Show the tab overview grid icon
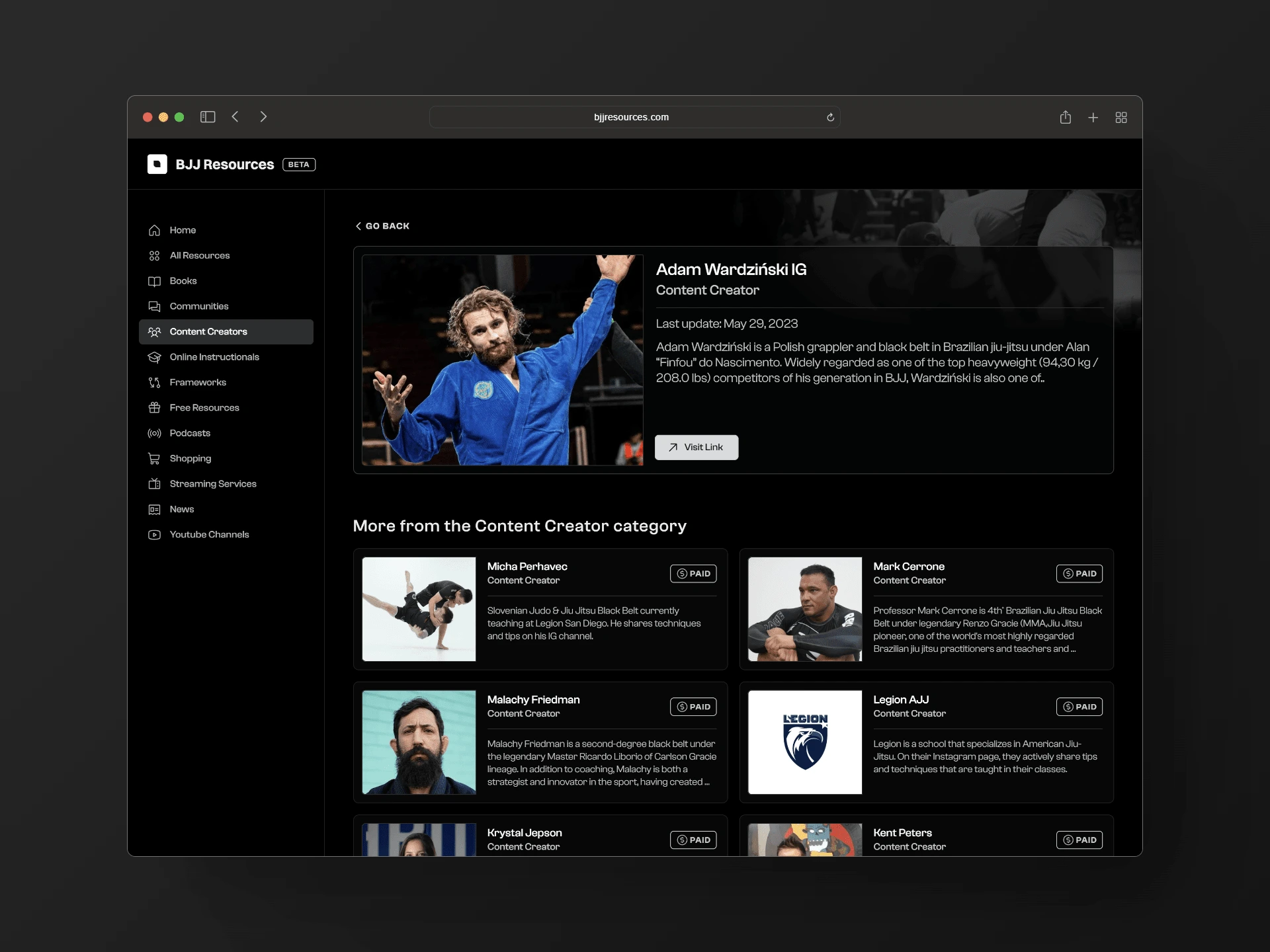Image resolution: width=1270 pixels, height=952 pixels. click(1121, 118)
